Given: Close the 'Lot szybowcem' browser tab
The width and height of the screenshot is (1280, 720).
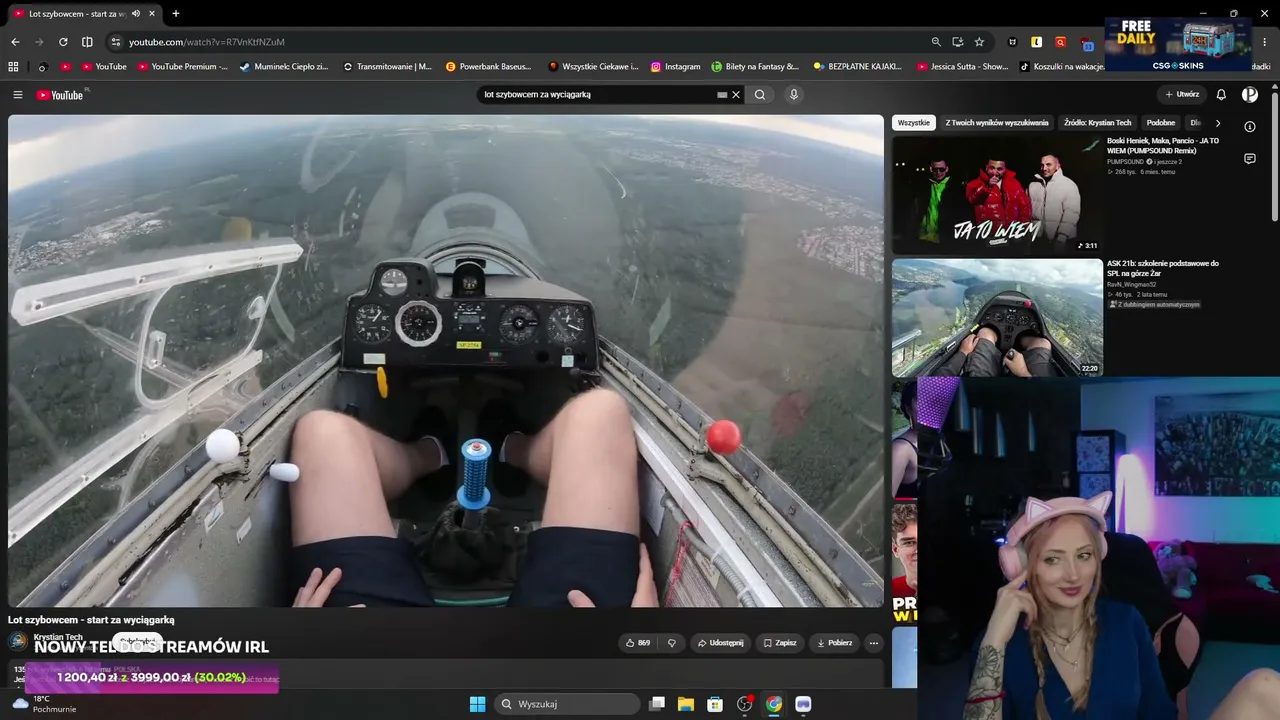Looking at the screenshot, I should (152, 14).
